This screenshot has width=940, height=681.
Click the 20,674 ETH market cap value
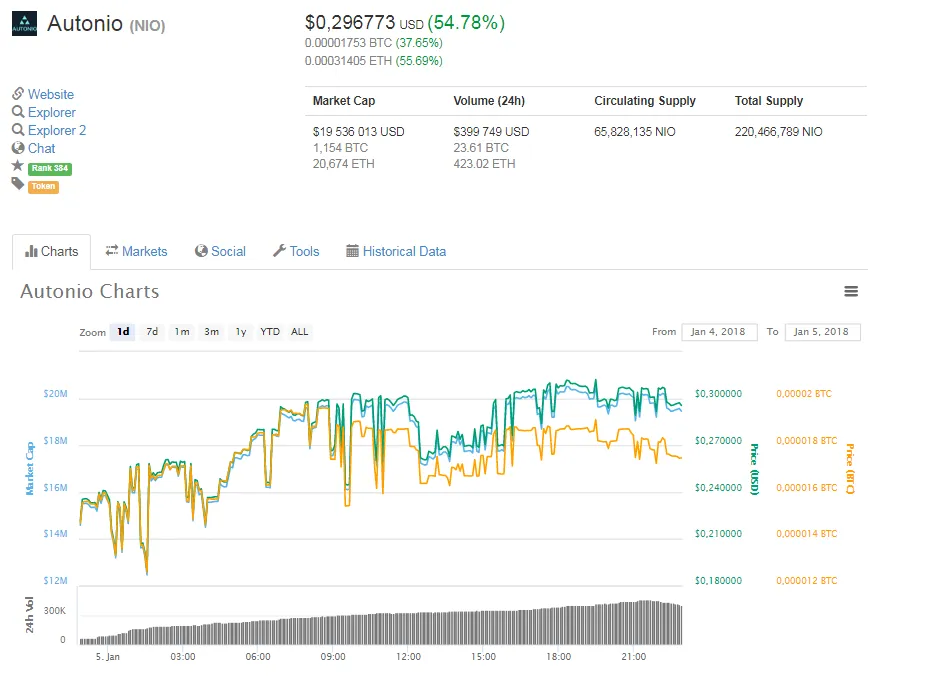click(x=344, y=164)
